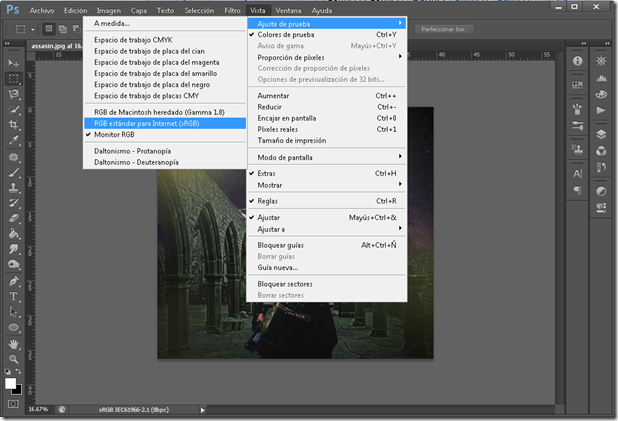
Task: Select the Ellipse shape tool
Action: click(x=14, y=327)
